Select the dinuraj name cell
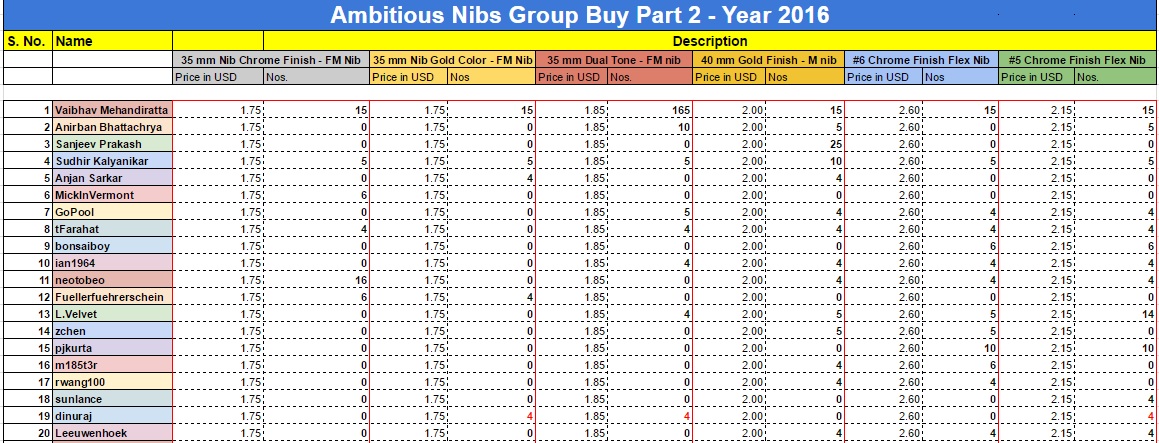The image size is (1159, 443). 112,416
